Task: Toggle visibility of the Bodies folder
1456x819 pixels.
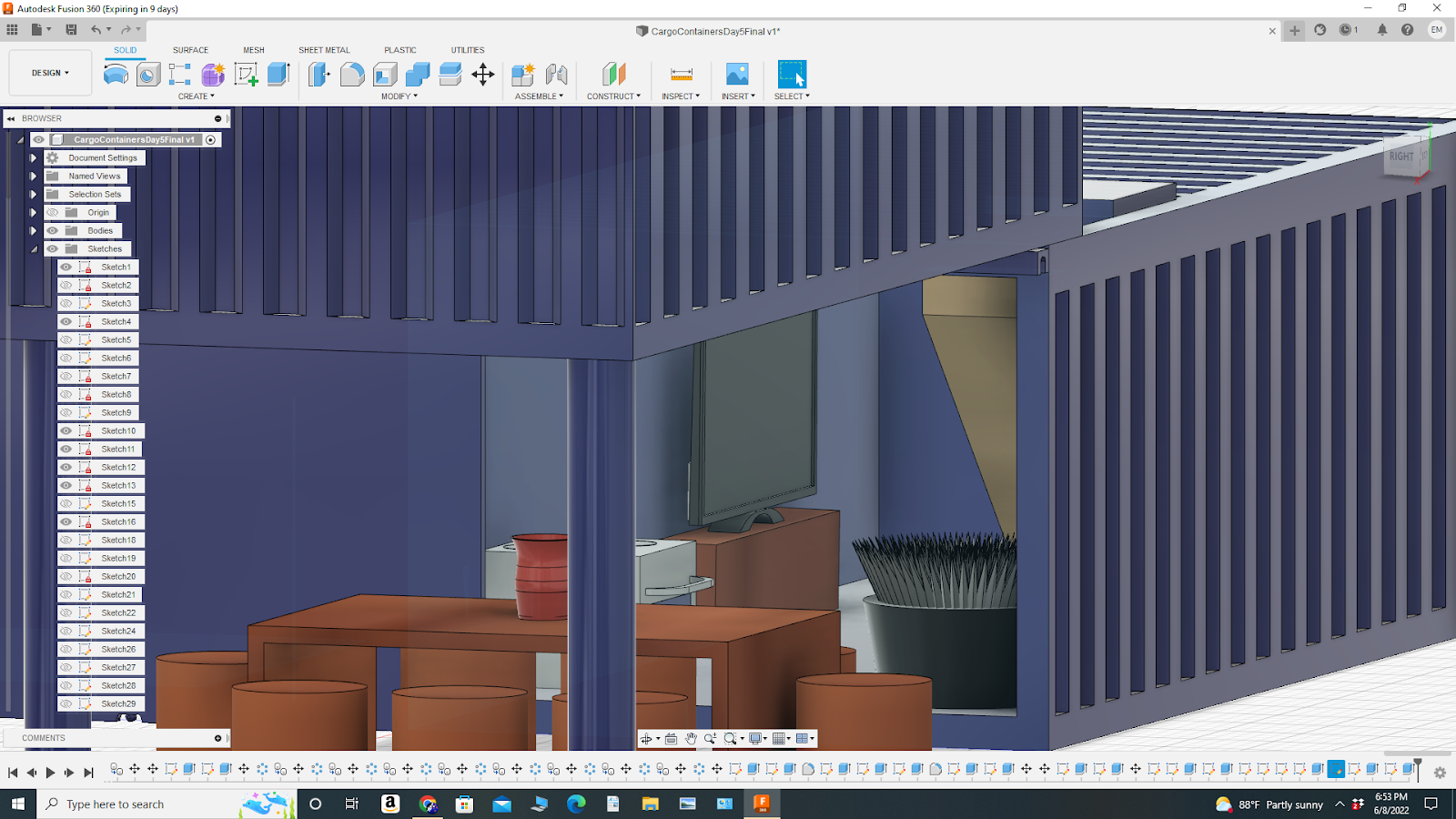Action: [52, 230]
